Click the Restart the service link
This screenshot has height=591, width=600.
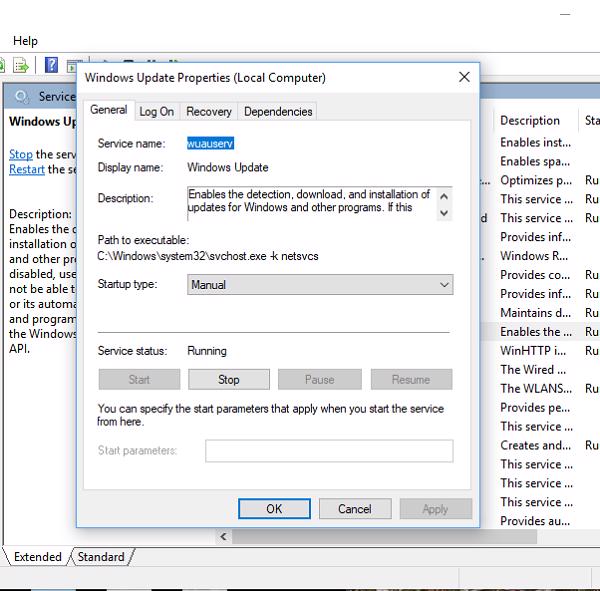pyautogui.click(x=27, y=169)
